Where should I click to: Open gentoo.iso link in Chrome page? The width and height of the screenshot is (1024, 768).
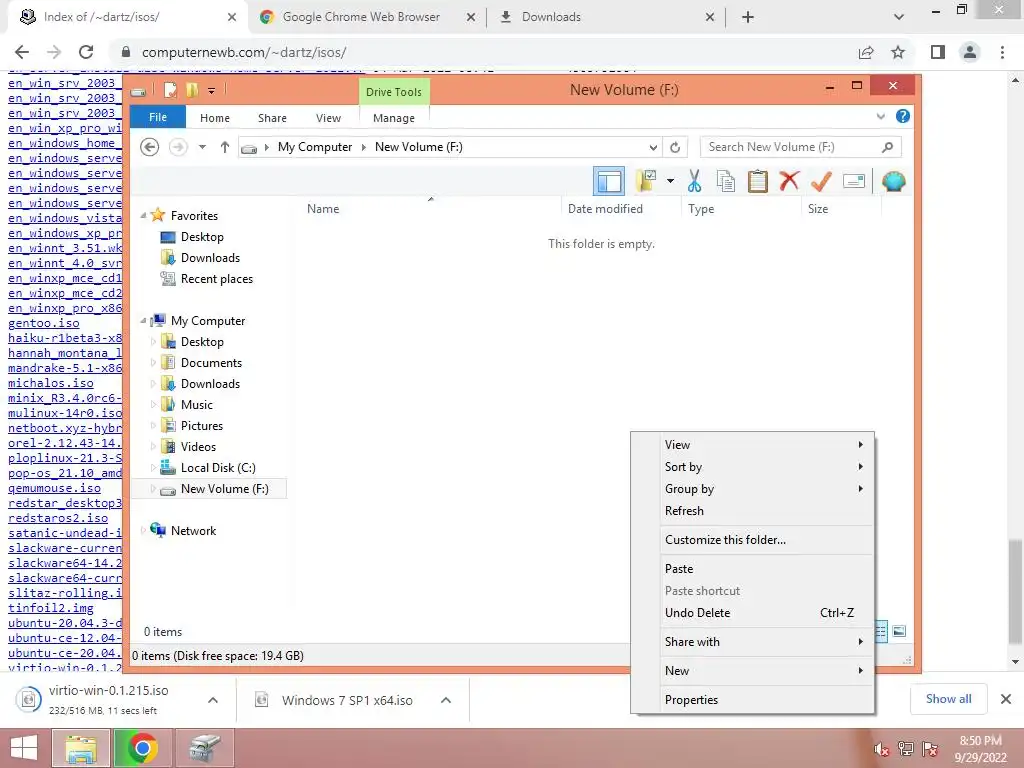coord(44,323)
